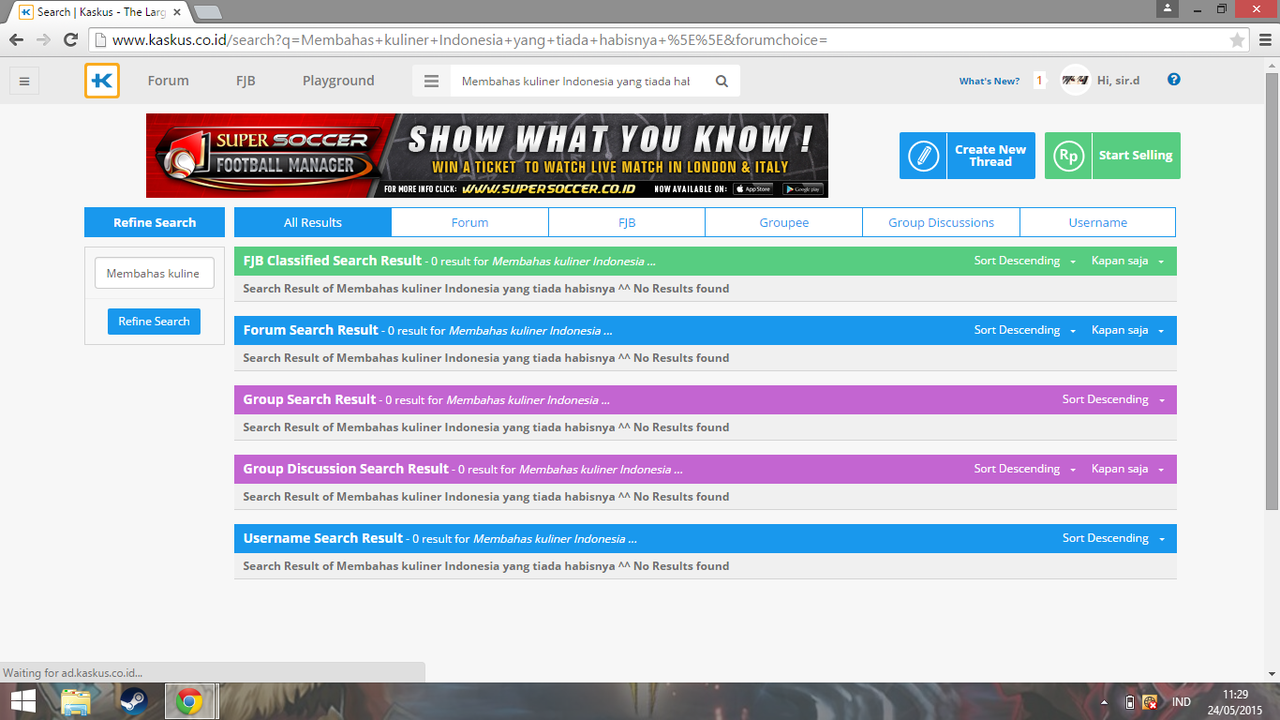Expand FJB Classified Sort Descending dropdown

(1025, 261)
